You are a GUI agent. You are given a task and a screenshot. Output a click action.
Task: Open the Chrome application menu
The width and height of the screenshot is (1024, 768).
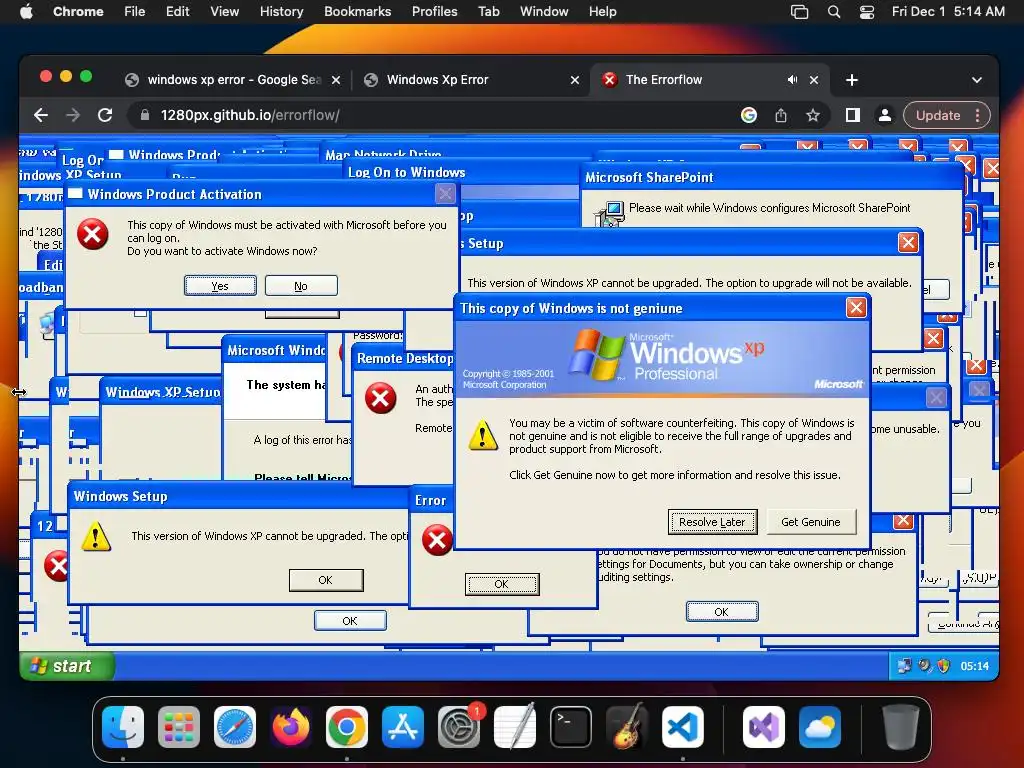click(x=78, y=11)
